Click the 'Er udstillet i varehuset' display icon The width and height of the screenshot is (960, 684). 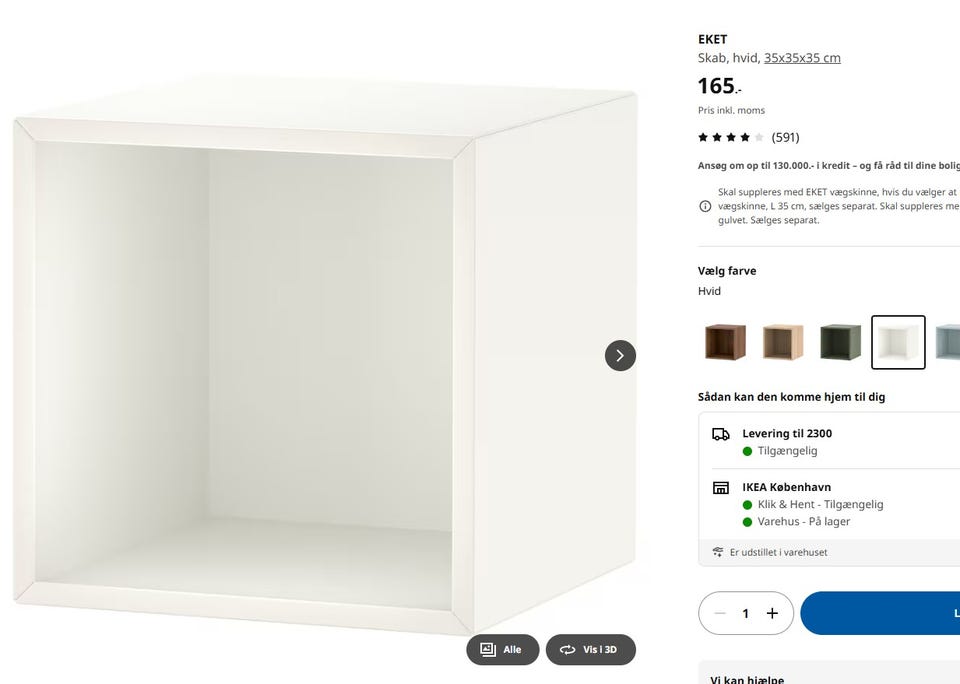[718, 552]
